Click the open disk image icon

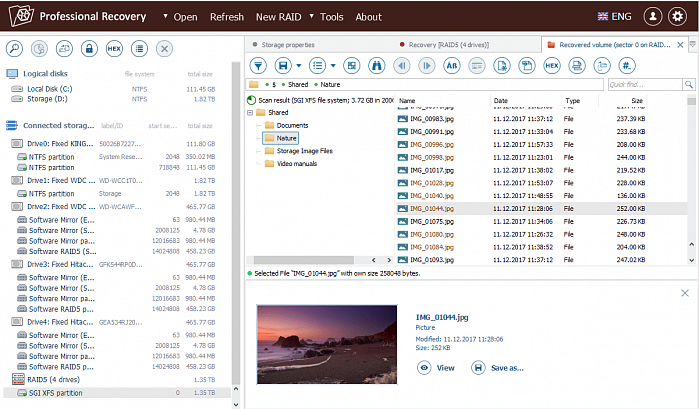[x=64, y=49]
